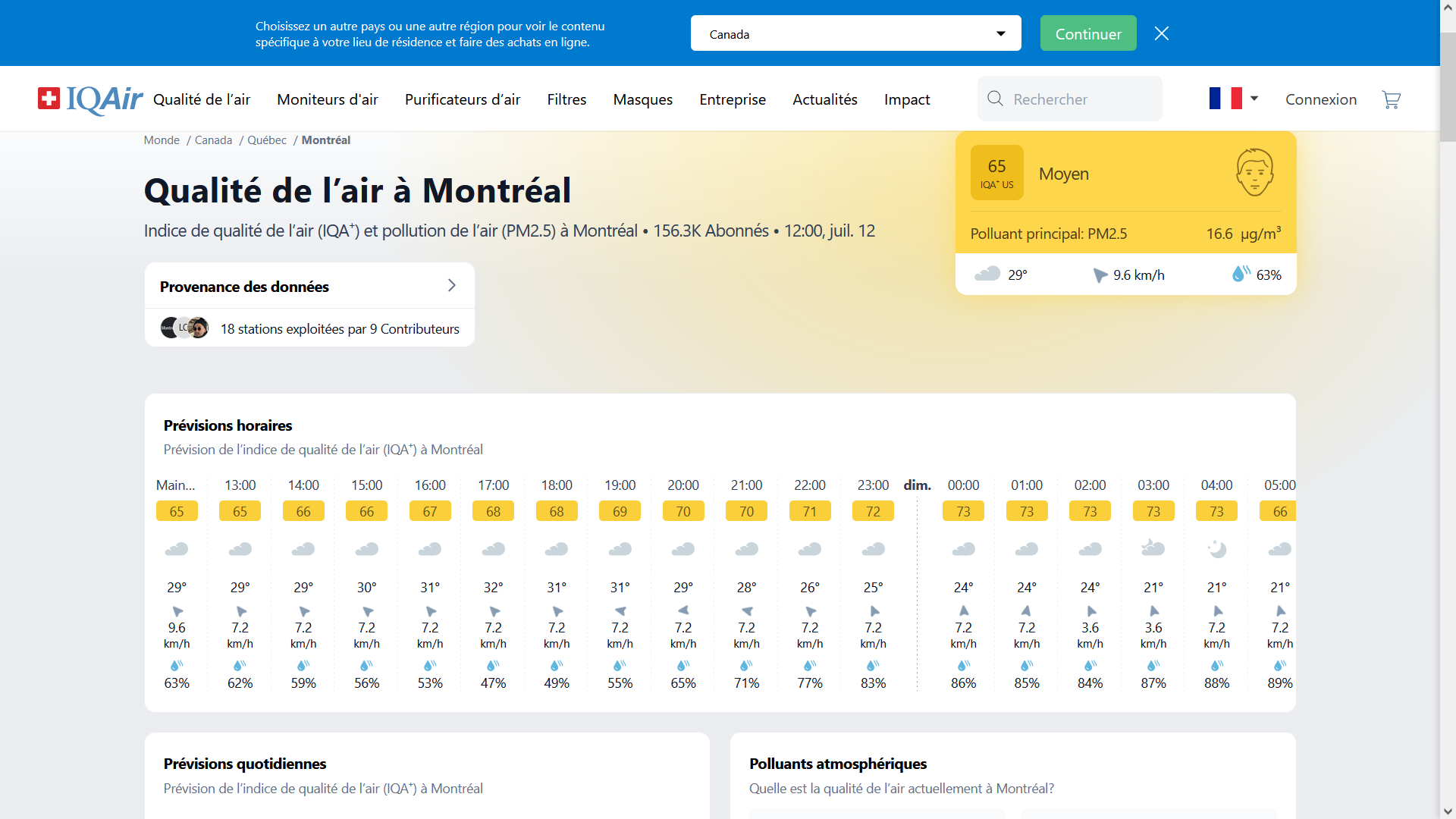The image size is (1456, 819).
Task: Click Polluants atmosphériques heading
Action: [838, 764]
